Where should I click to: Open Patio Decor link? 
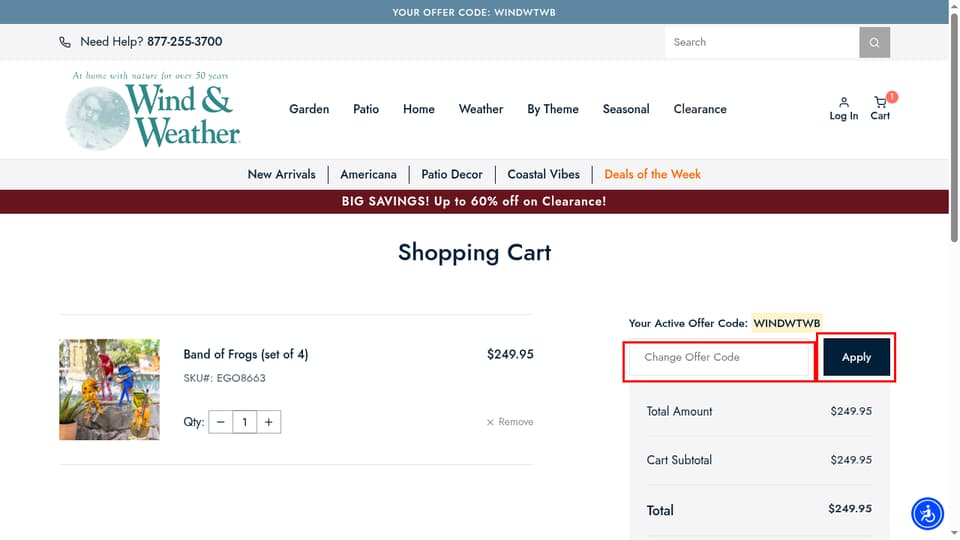pyautogui.click(x=452, y=174)
